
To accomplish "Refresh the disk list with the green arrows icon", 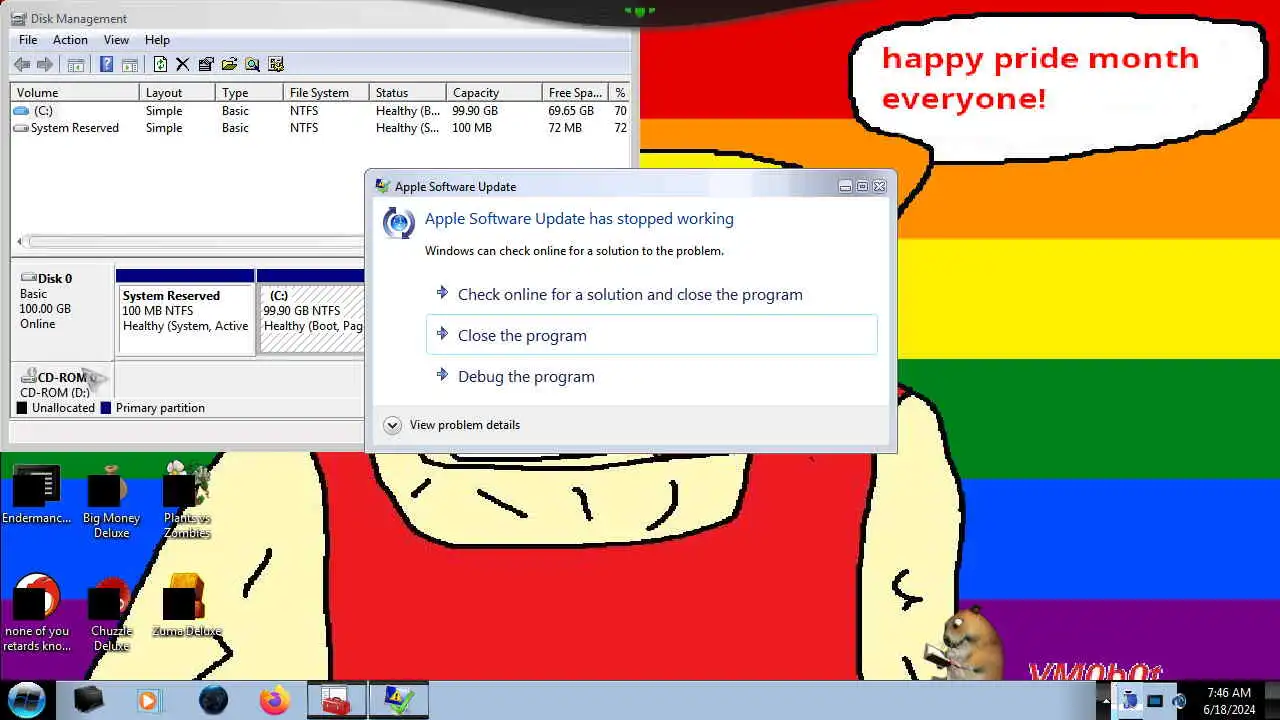I will (160, 64).
